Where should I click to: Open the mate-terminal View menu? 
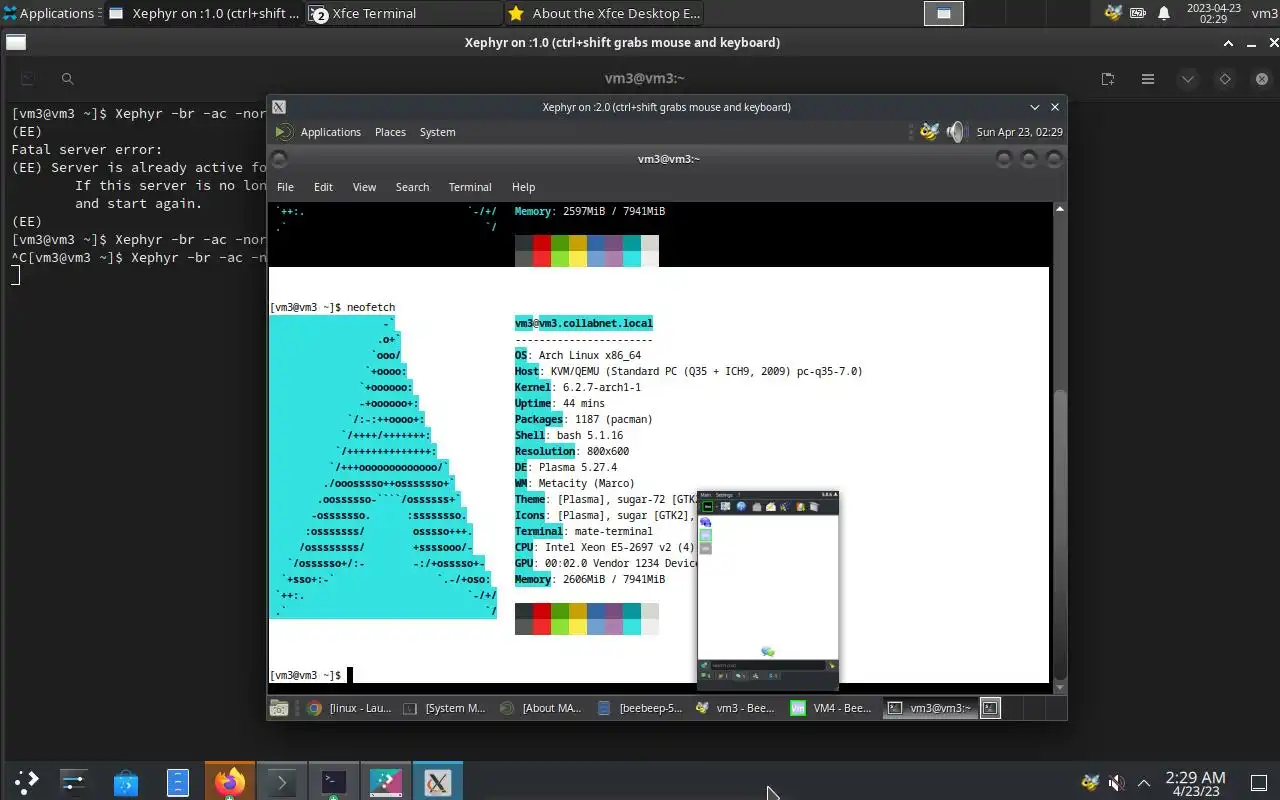(x=364, y=187)
